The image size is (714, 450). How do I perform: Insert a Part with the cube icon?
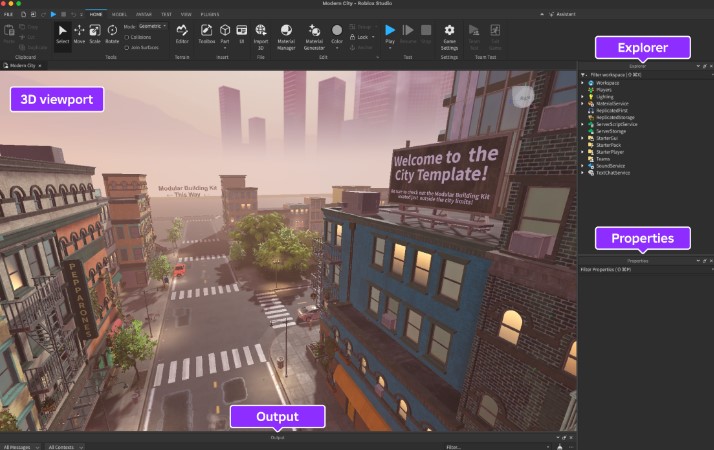coord(225,31)
